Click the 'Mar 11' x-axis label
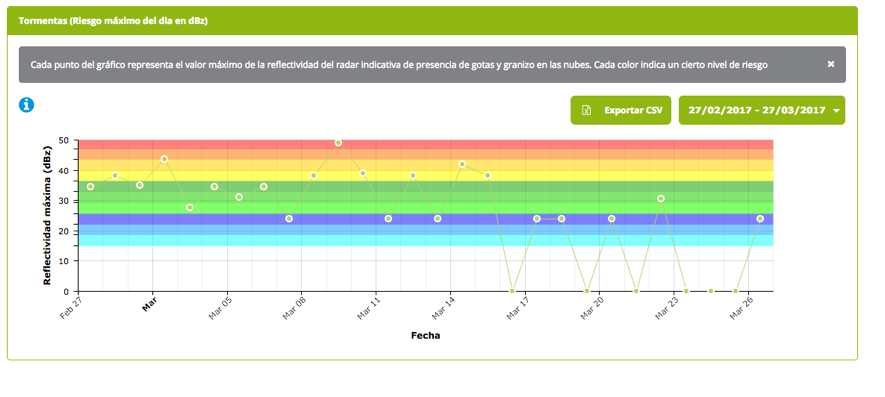Screen dimensions: 885x397 click(369, 308)
